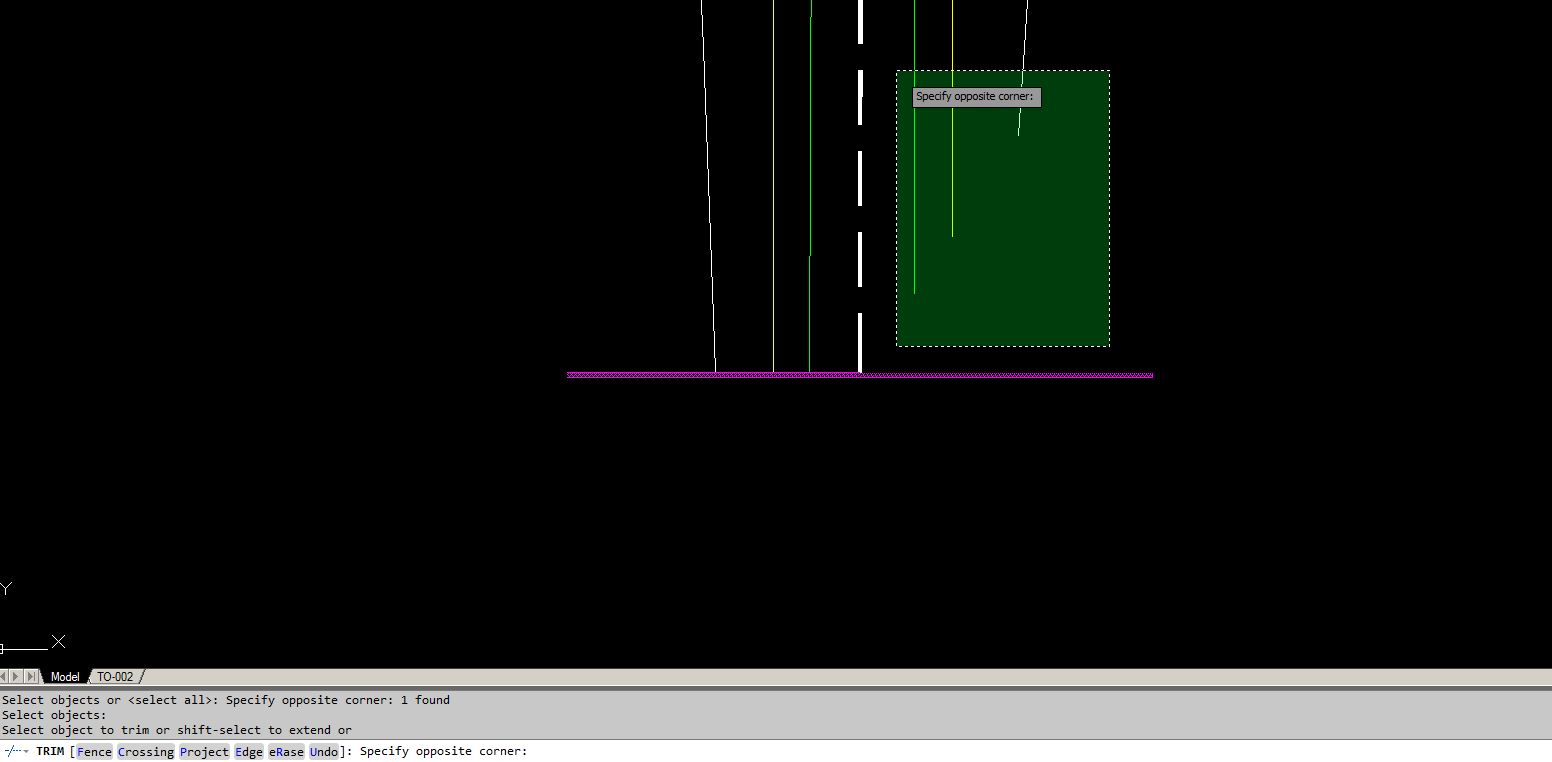Click the Undo option of TRIM
The width and height of the screenshot is (1552, 762).
323,752
